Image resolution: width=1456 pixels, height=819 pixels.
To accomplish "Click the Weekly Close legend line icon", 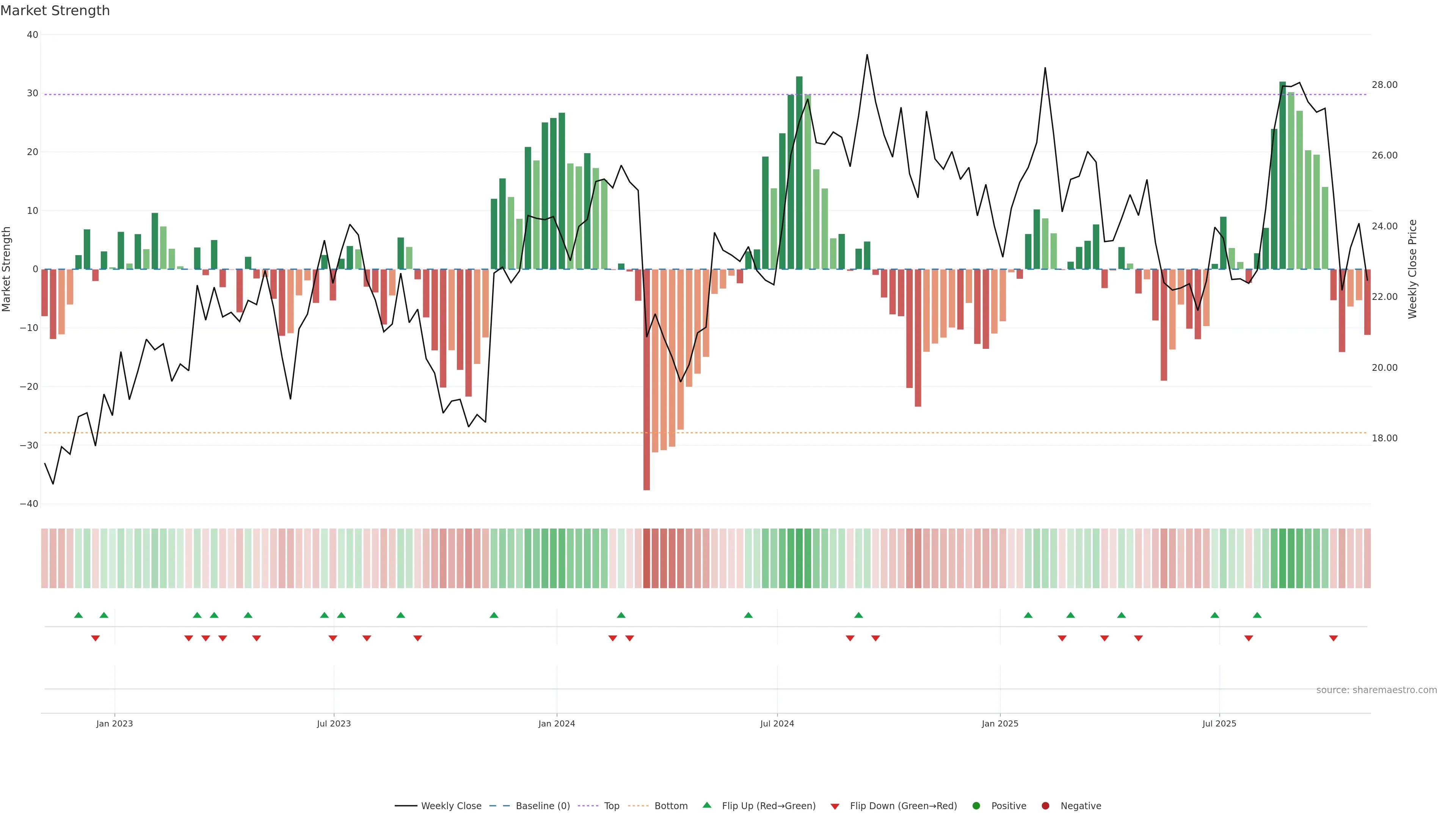I will tap(406, 805).
